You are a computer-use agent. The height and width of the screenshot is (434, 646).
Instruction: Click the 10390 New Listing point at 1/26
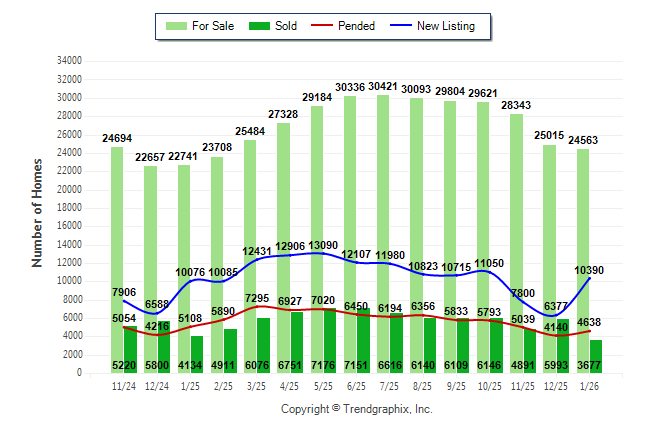point(590,277)
